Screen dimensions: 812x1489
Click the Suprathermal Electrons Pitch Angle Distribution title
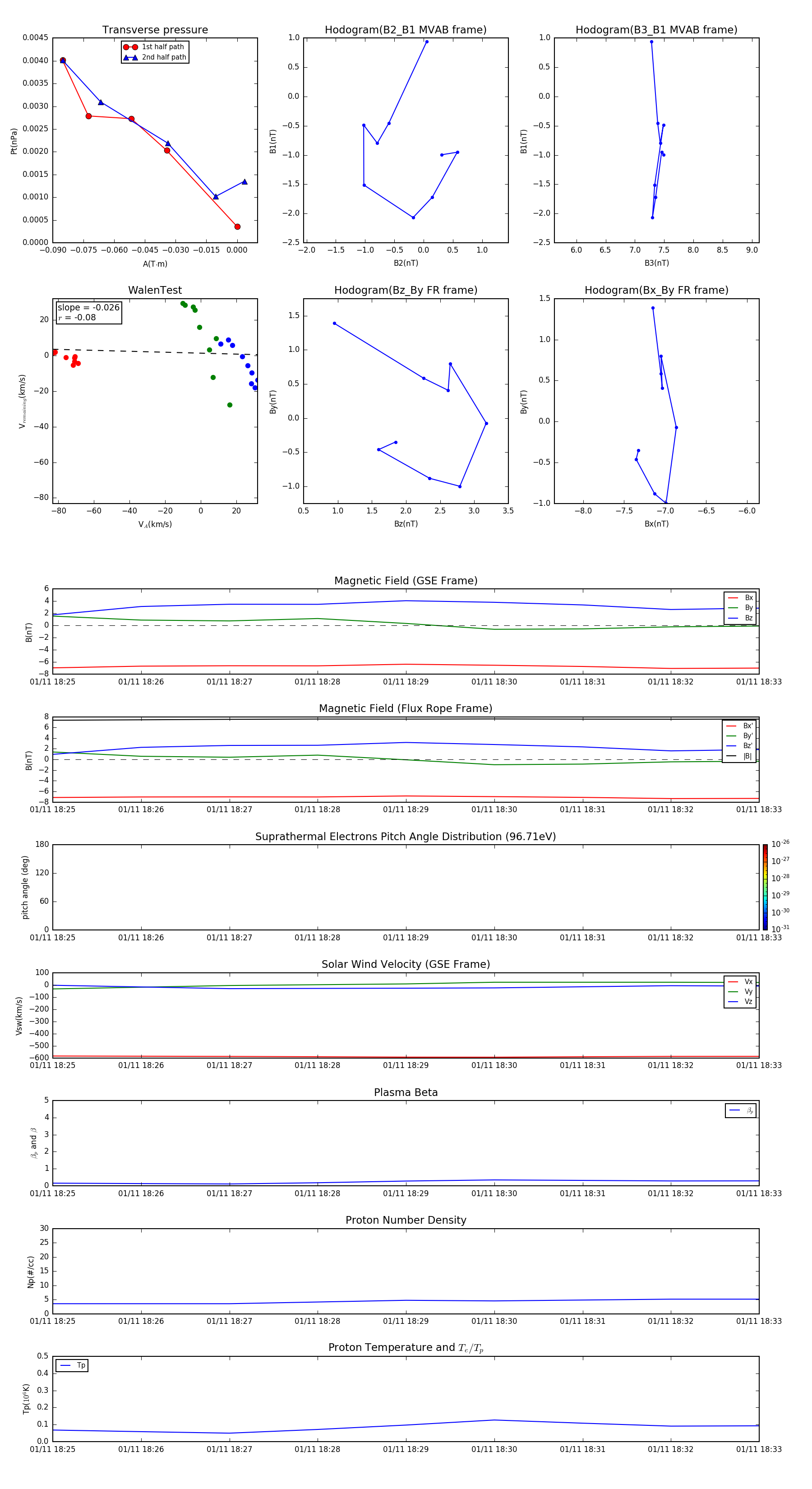click(406, 837)
